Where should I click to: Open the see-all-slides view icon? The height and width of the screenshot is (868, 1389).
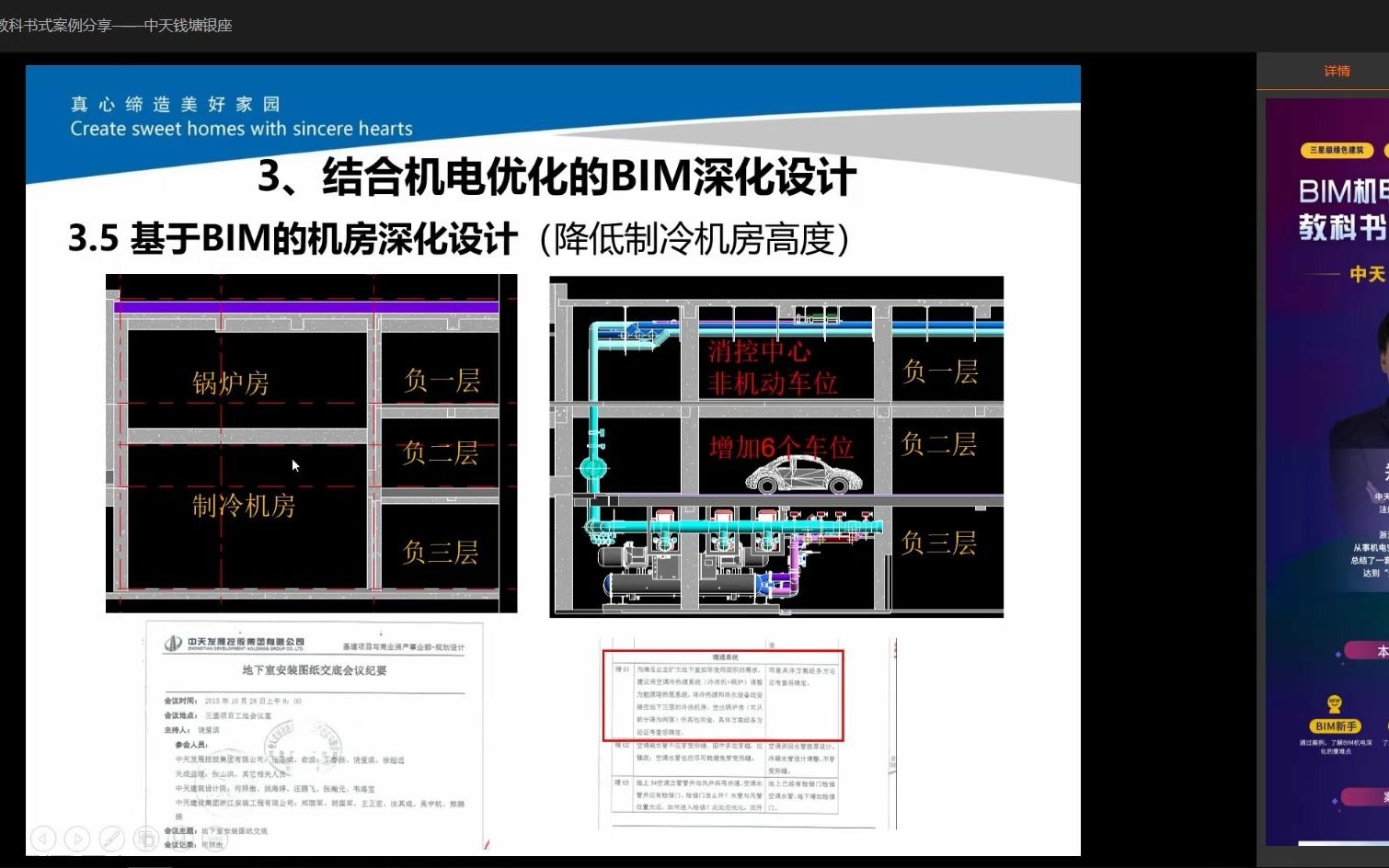(x=145, y=839)
